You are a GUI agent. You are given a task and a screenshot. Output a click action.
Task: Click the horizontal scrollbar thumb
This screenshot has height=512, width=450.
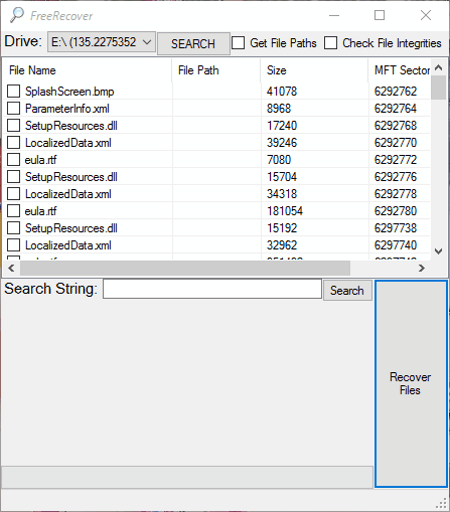click(x=185, y=268)
